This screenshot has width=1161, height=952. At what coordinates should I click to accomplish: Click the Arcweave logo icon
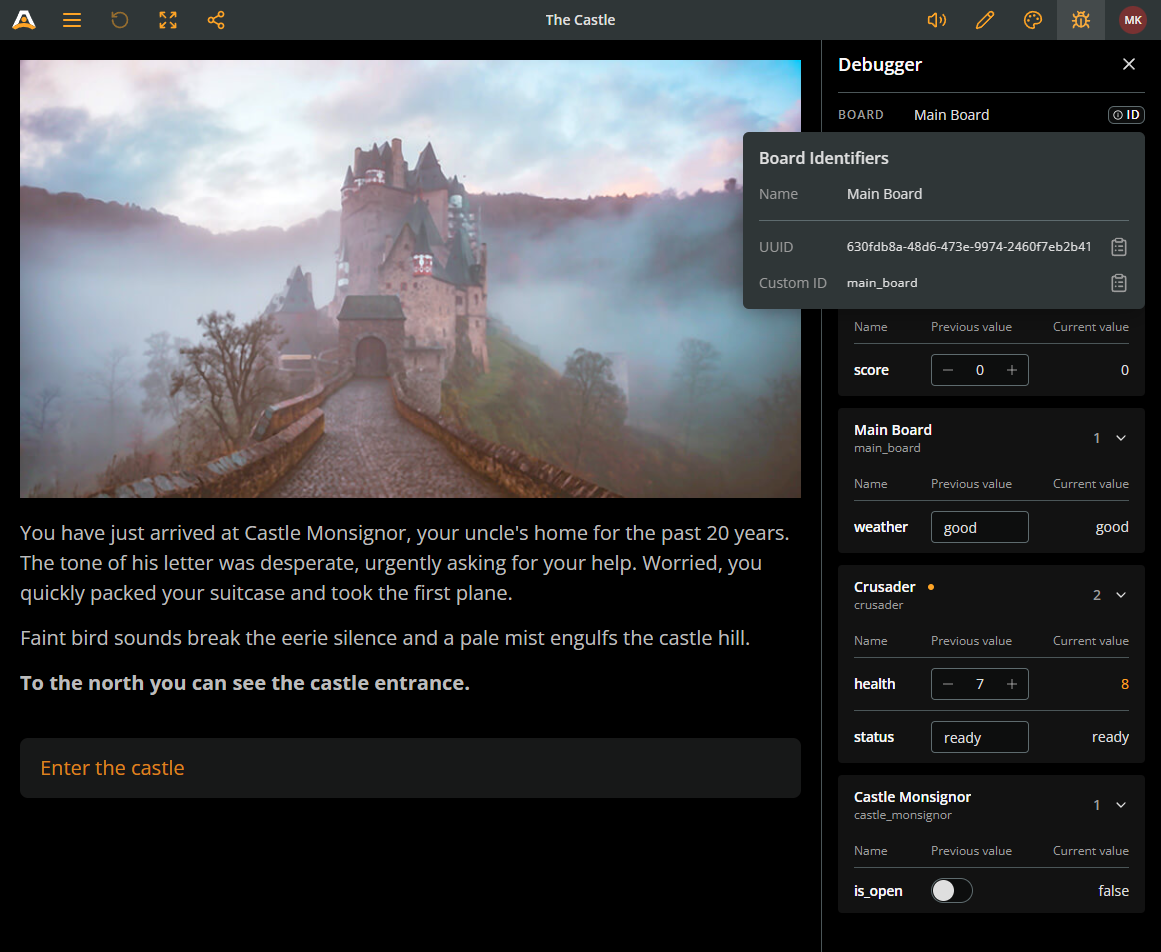[24, 20]
